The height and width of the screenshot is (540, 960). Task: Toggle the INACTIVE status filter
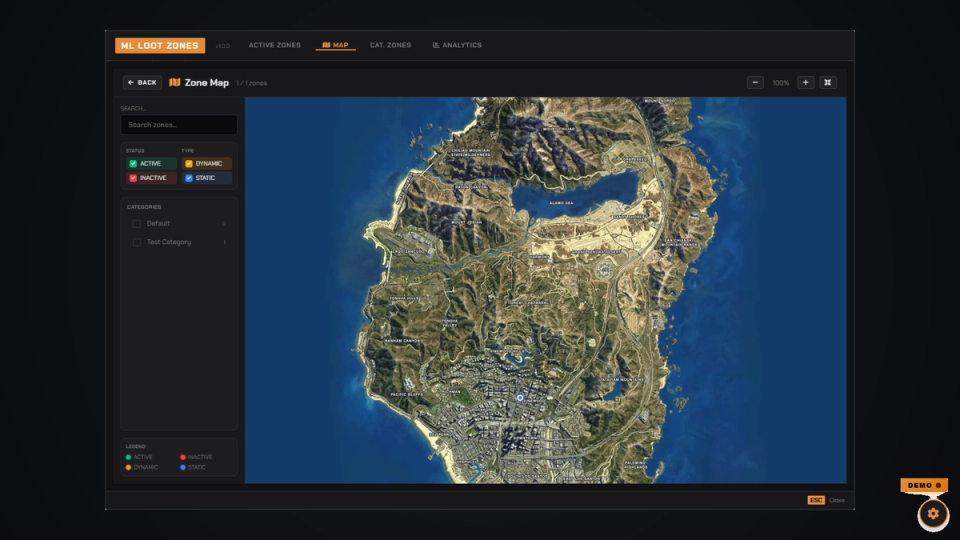click(151, 178)
